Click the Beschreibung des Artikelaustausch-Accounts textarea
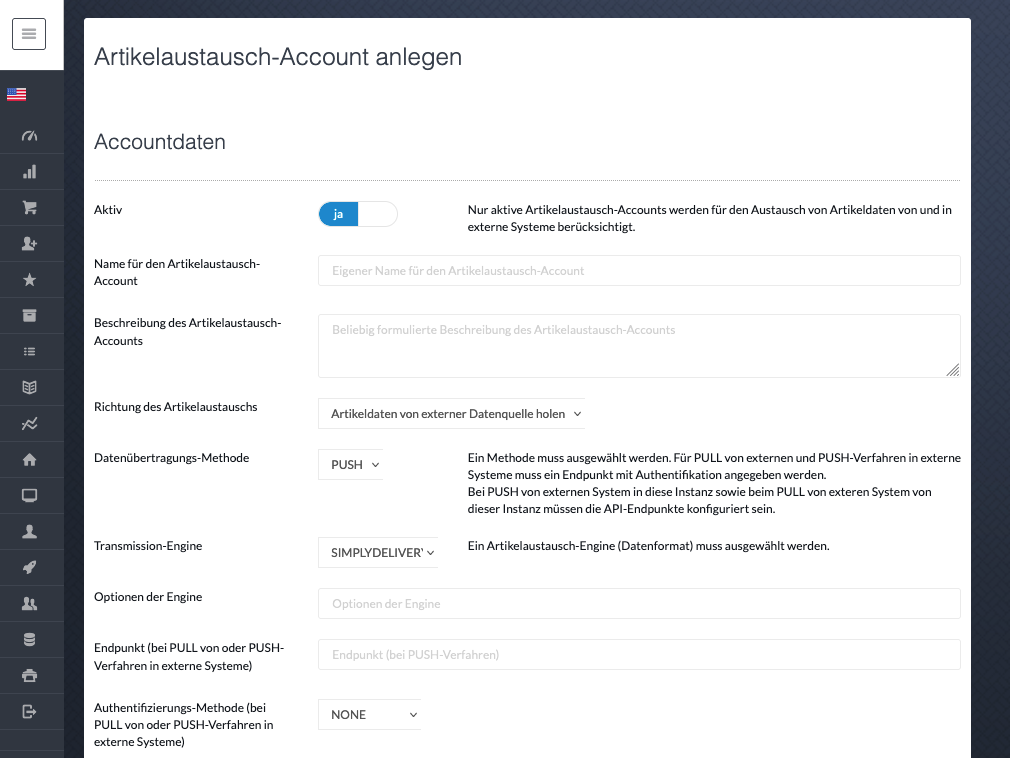 [639, 346]
